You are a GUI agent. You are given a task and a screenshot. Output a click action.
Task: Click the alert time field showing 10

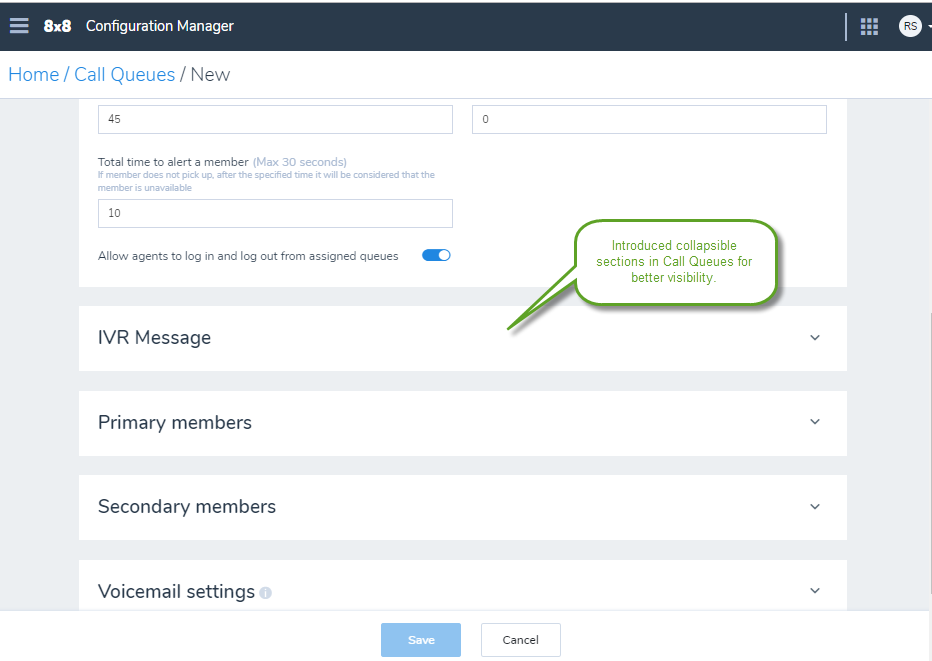pyautogui.click(x=275, y=213)
